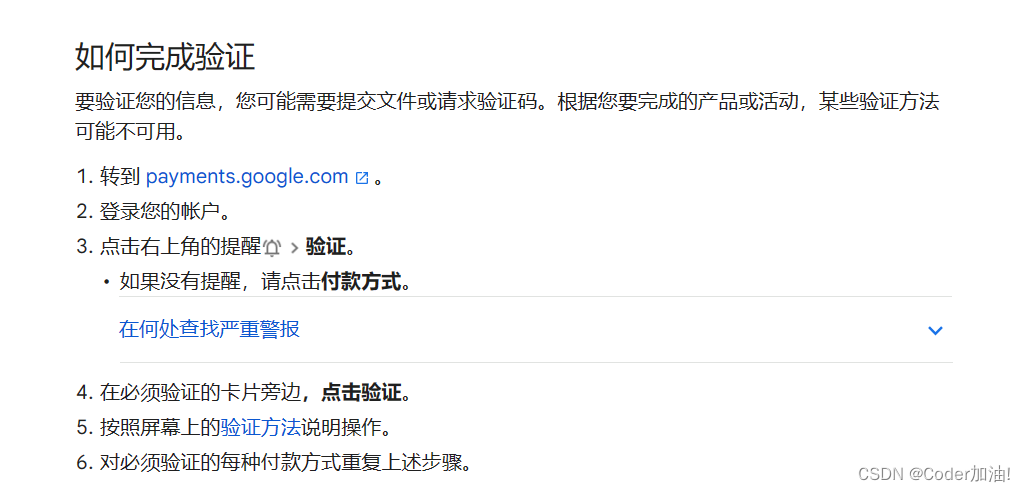Click the blue down chevron of the collapsible
The image size is (1025, 492).
[935, 331]
